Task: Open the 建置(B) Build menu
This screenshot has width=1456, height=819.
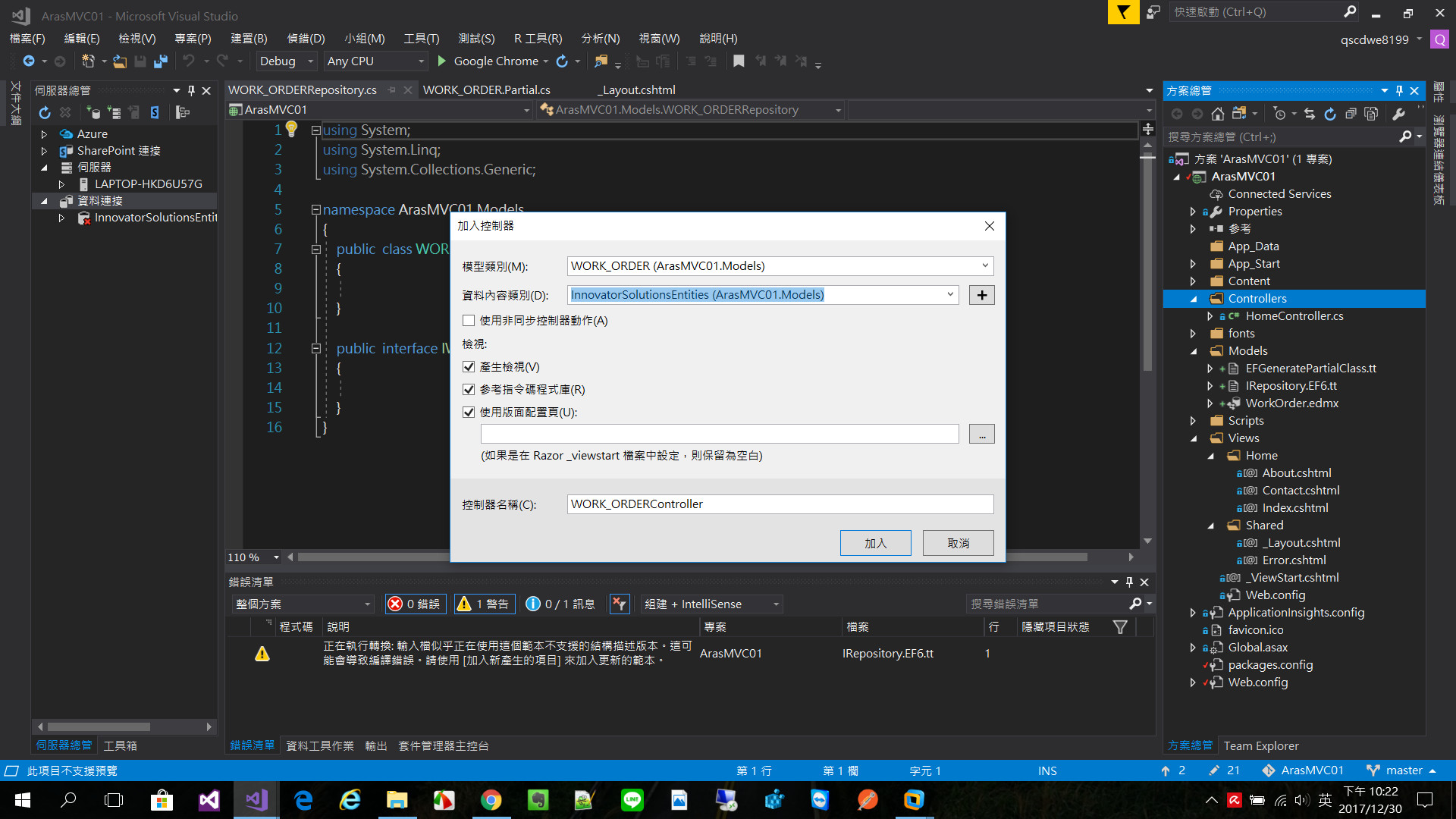Action: coord(249,38)
